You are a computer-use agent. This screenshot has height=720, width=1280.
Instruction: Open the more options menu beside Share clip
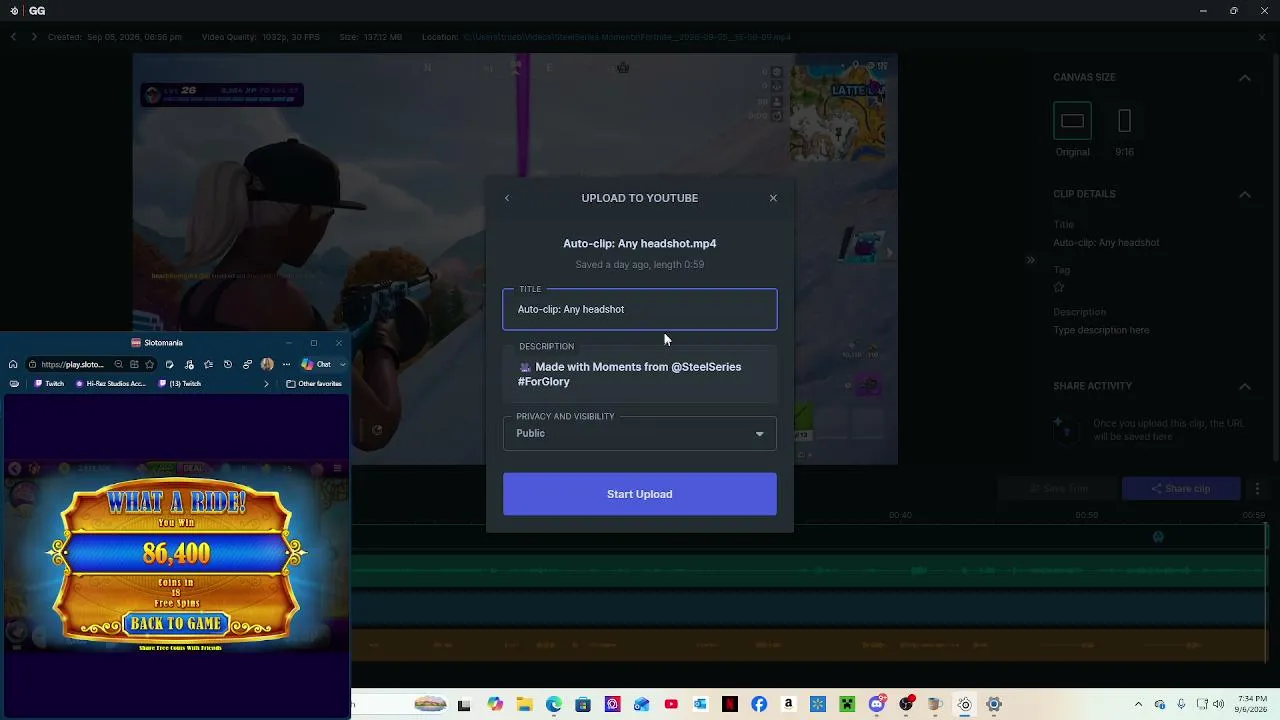1257,488
